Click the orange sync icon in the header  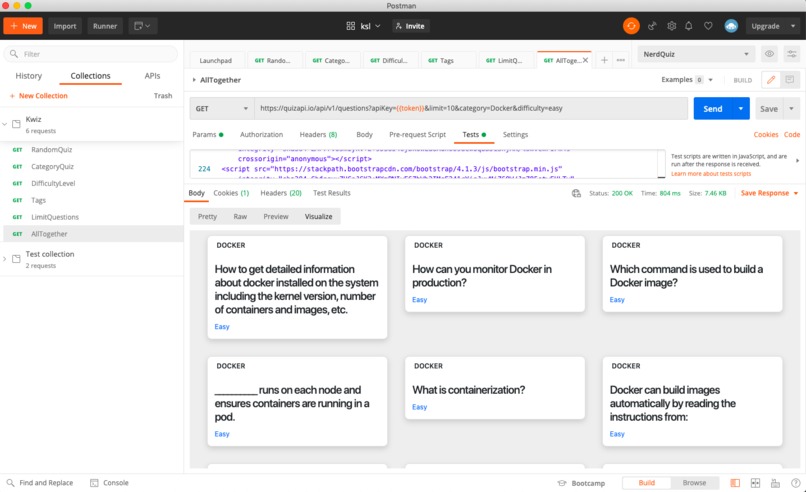point(631,26)
